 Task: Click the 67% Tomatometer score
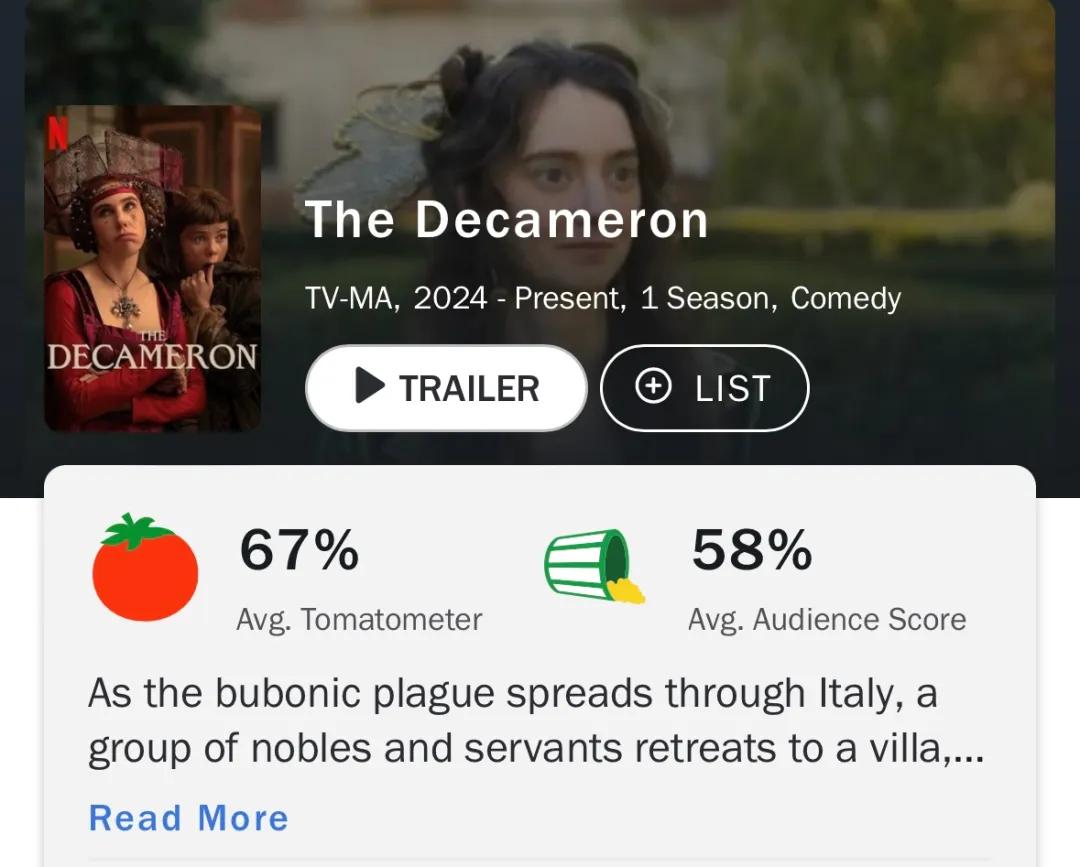point(299,550)
